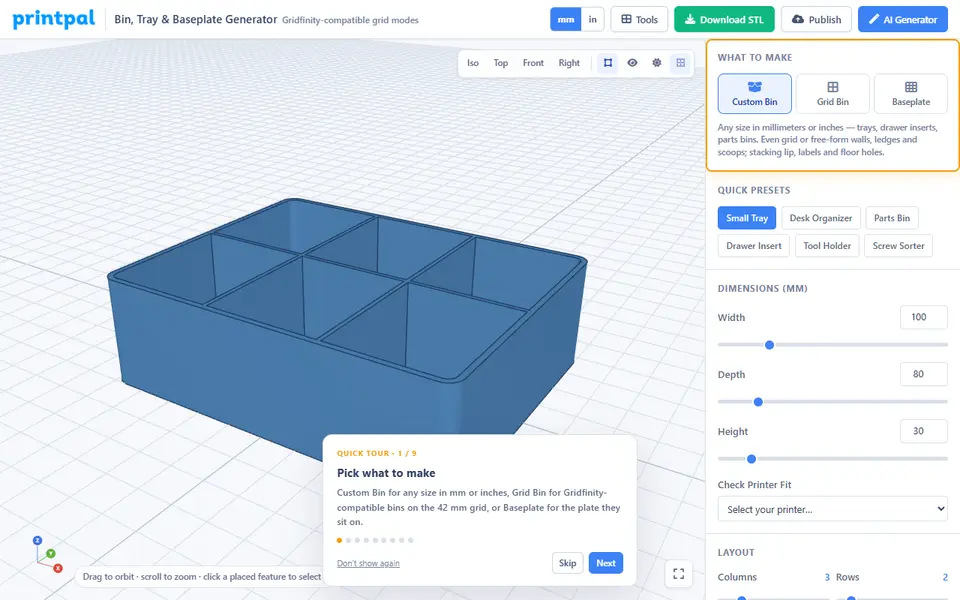Choose the Tool Holder preset
Image resolution: width=960 pixels, height=600 pixels.
point(827,246)
